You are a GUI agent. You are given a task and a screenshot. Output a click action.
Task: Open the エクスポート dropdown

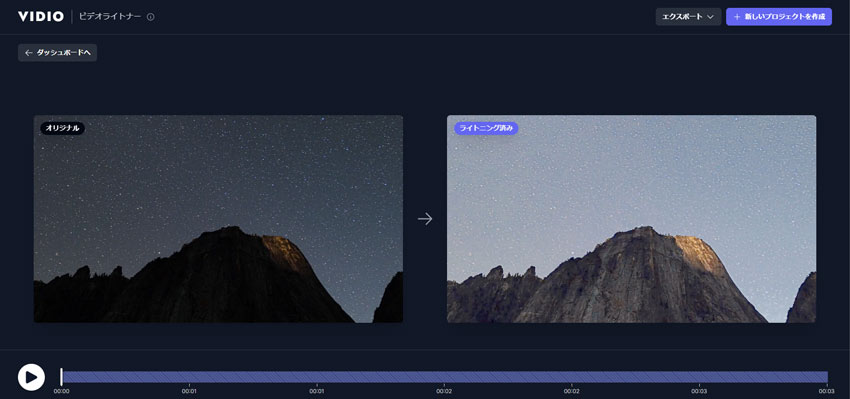(x=688, y=17)
